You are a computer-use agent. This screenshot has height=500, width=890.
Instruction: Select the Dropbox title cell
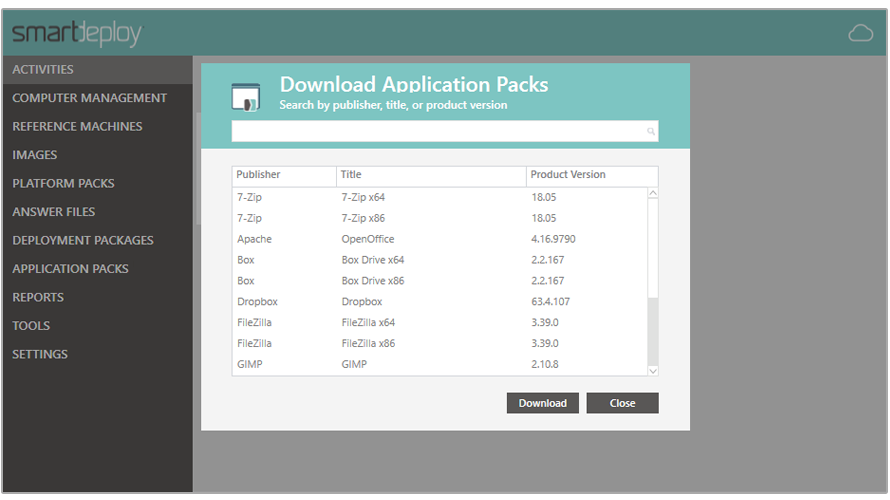tap(362, 301)
